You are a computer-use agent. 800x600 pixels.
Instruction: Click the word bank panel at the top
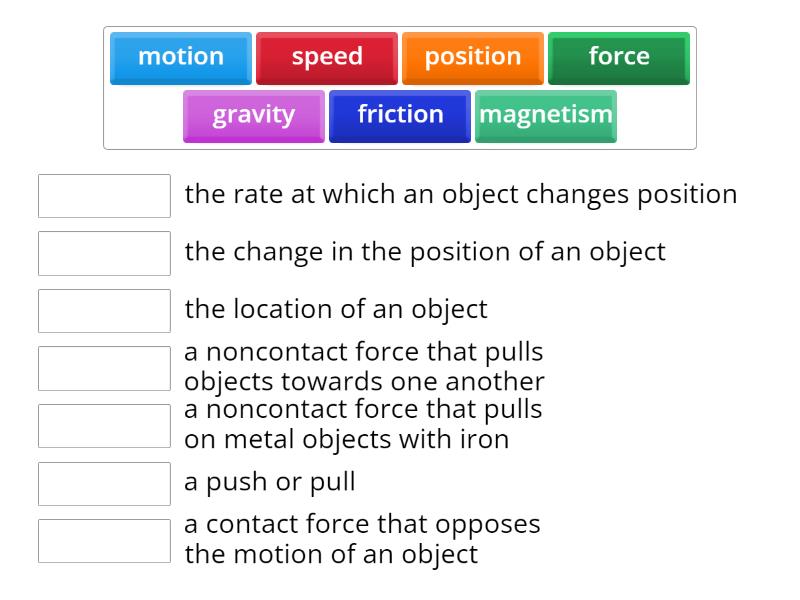[400, 85]
